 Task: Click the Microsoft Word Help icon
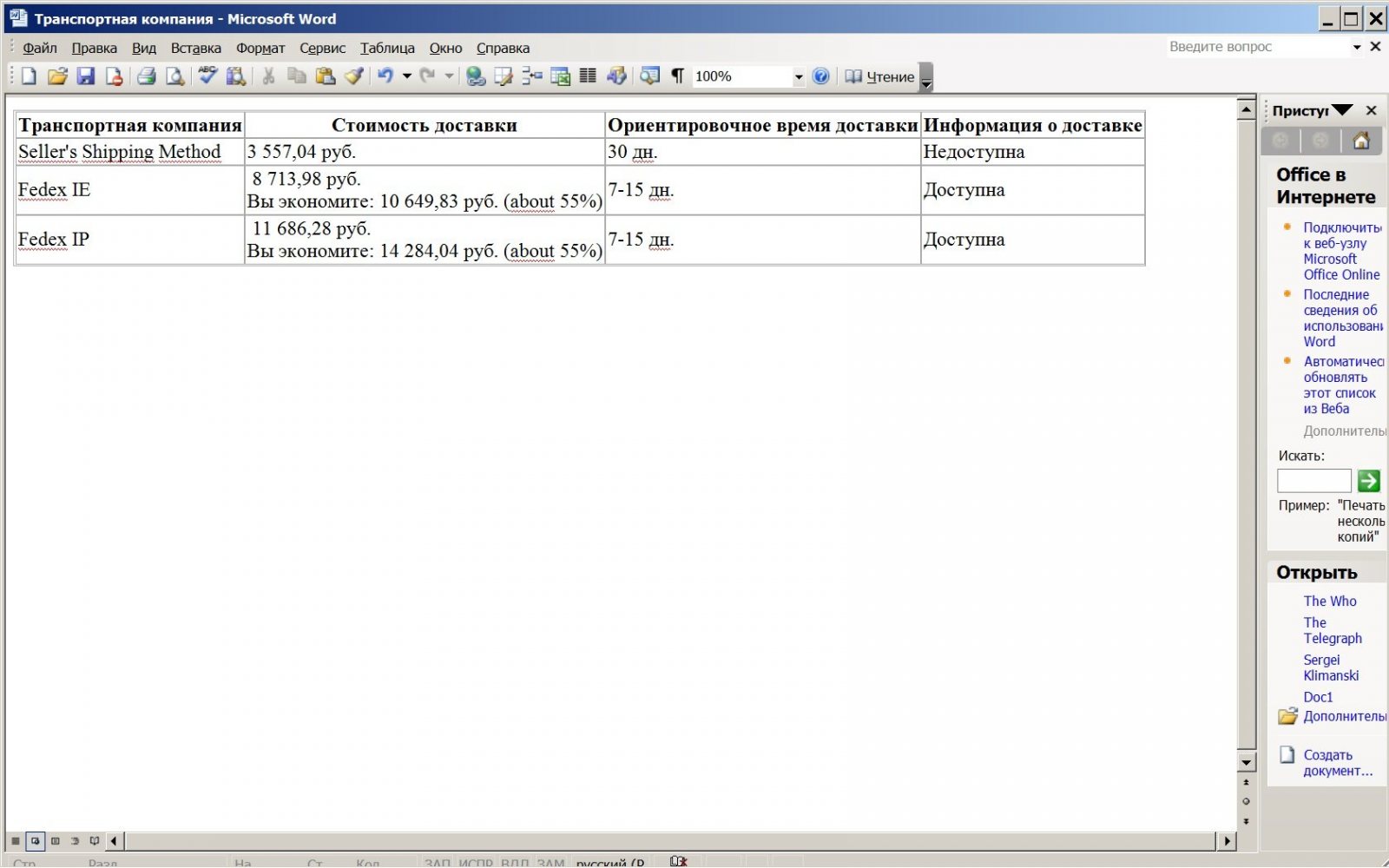coord(820,76)
